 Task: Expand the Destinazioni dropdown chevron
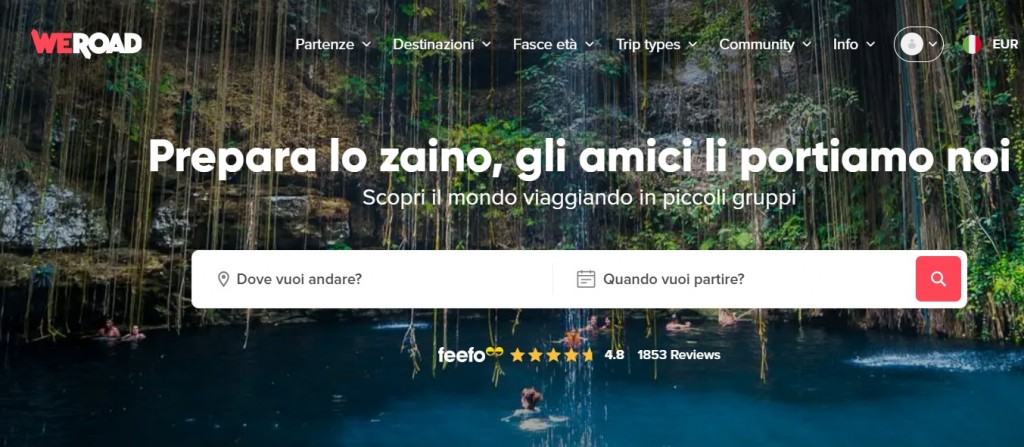(486, 44)
